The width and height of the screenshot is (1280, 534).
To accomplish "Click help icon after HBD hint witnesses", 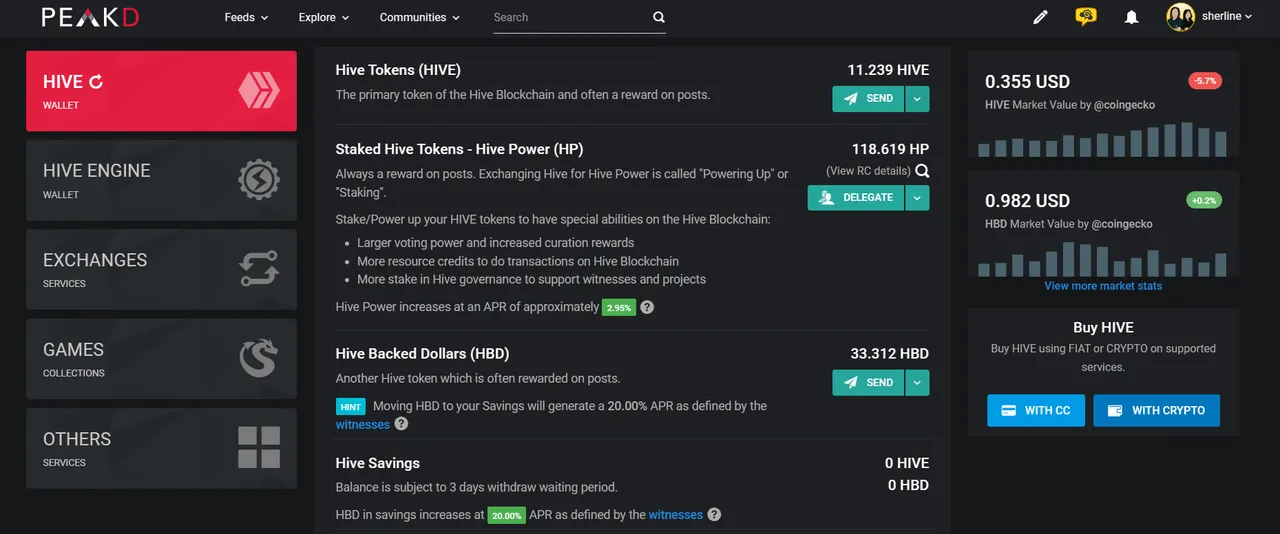I will coord(401,424).
